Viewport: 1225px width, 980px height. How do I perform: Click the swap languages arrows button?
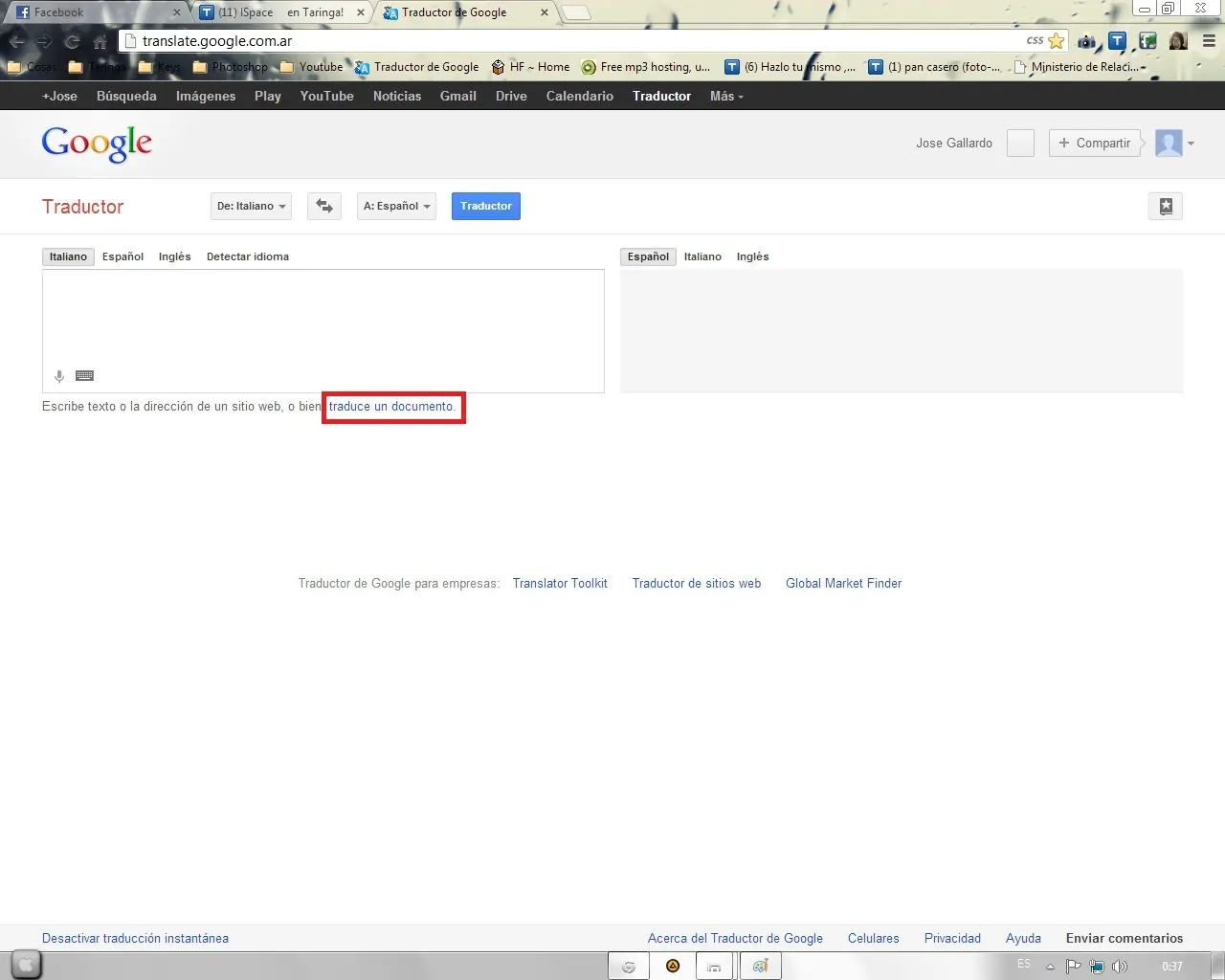(324, 206)
